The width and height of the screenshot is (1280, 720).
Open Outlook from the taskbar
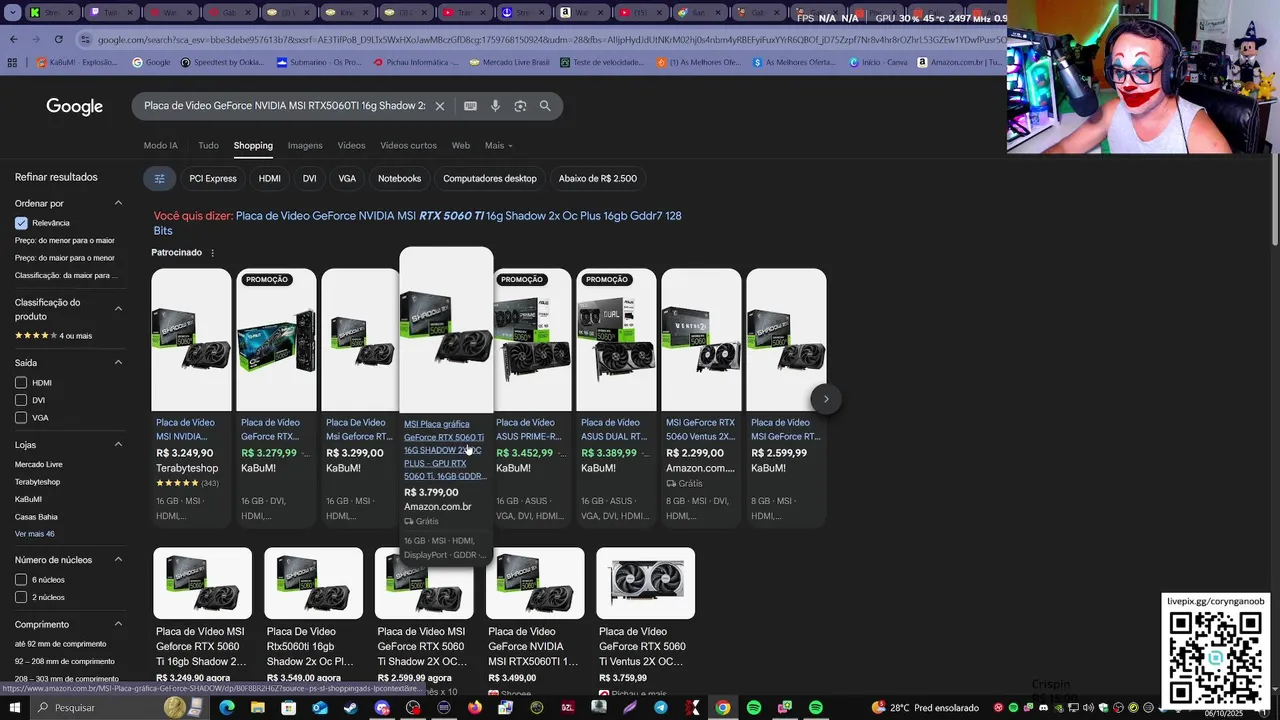(320, 708)
